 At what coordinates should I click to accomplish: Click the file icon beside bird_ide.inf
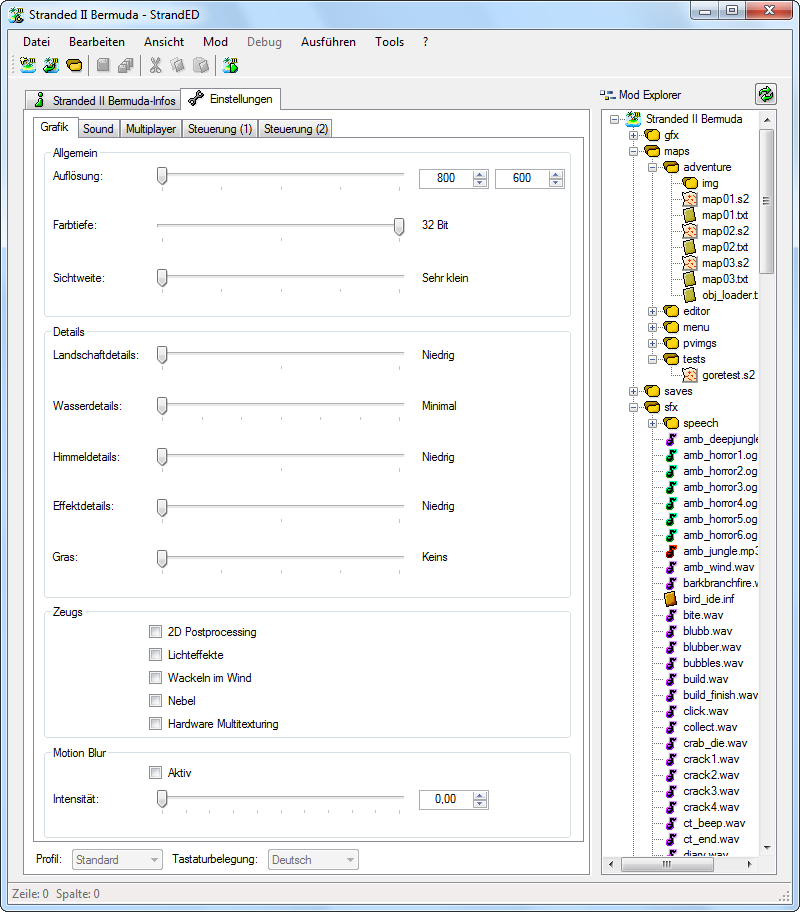[671, 599]
